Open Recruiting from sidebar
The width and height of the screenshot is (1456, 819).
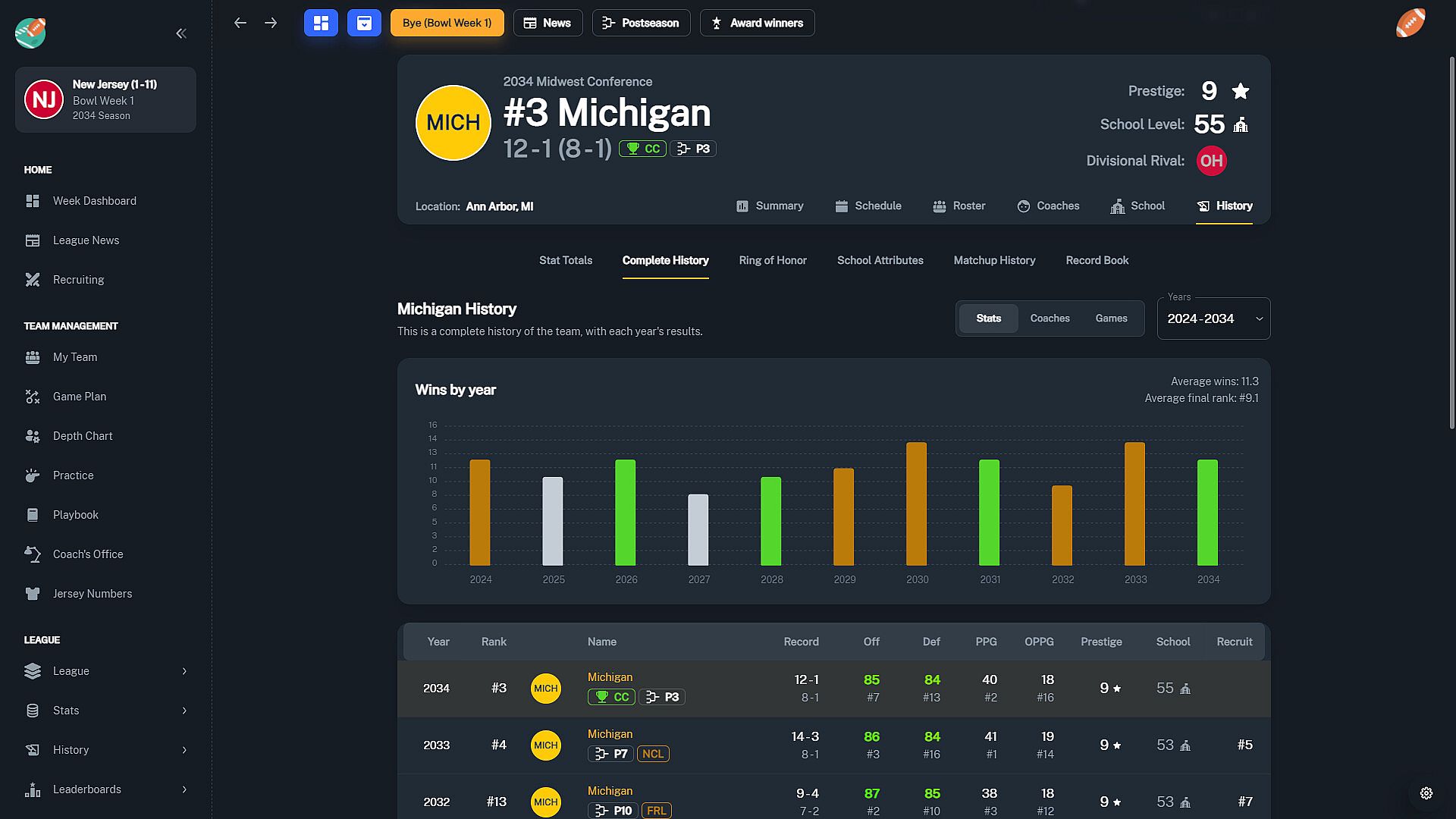(78, 280)
